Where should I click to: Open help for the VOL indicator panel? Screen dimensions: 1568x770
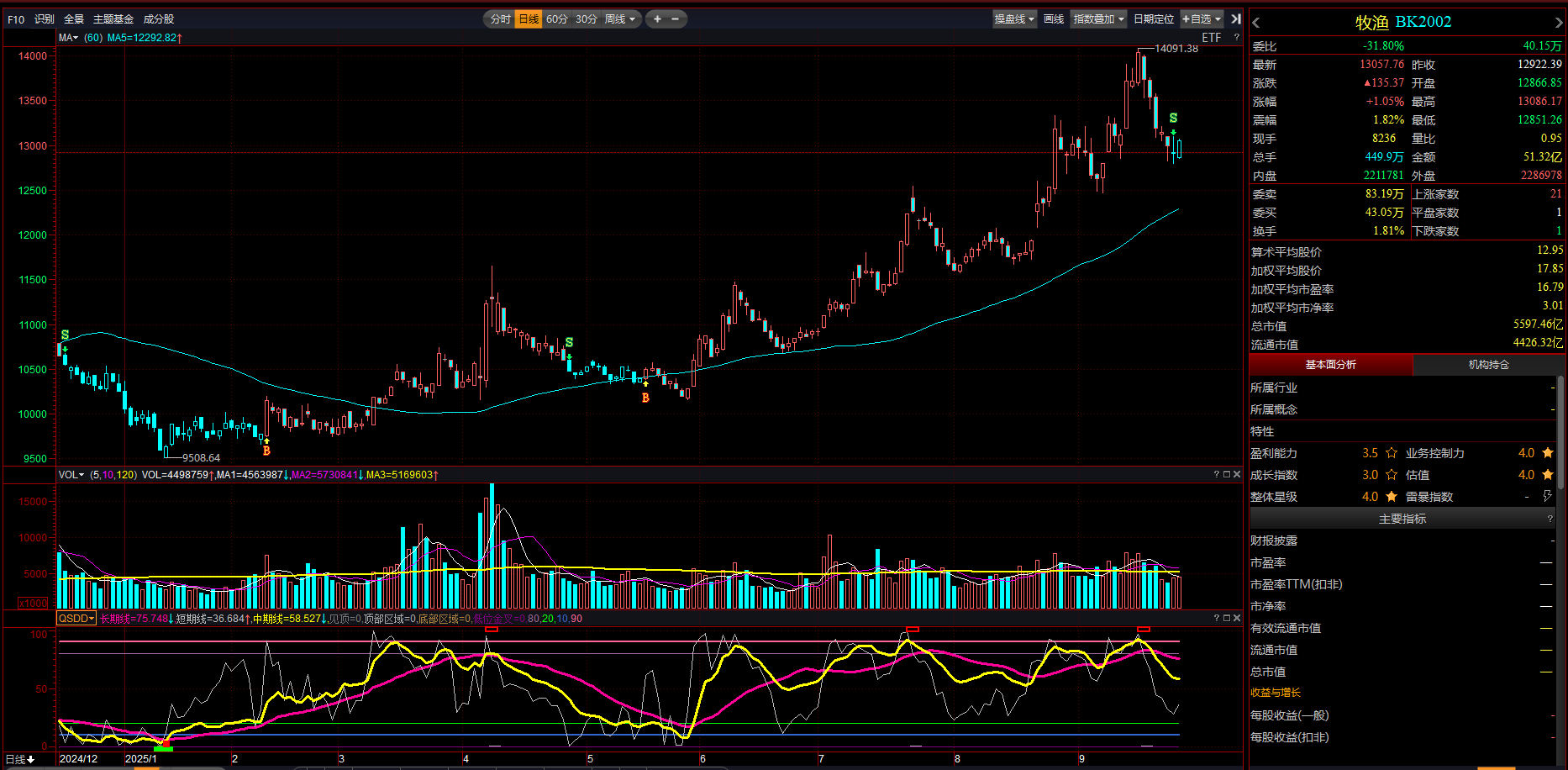pos(1216,475)
